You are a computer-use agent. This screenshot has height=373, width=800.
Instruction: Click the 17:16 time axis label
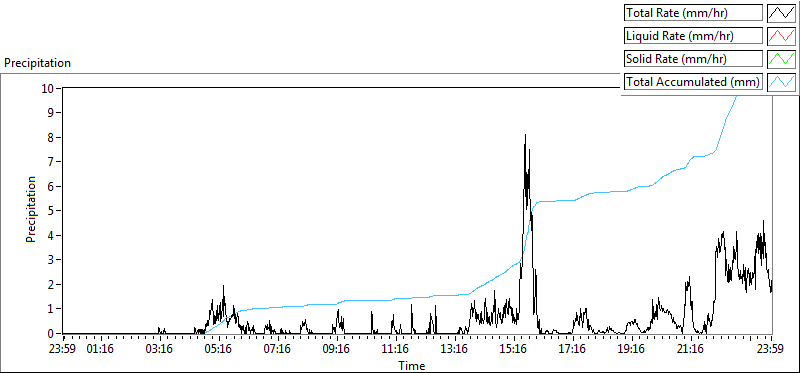[x=573, y=350]
